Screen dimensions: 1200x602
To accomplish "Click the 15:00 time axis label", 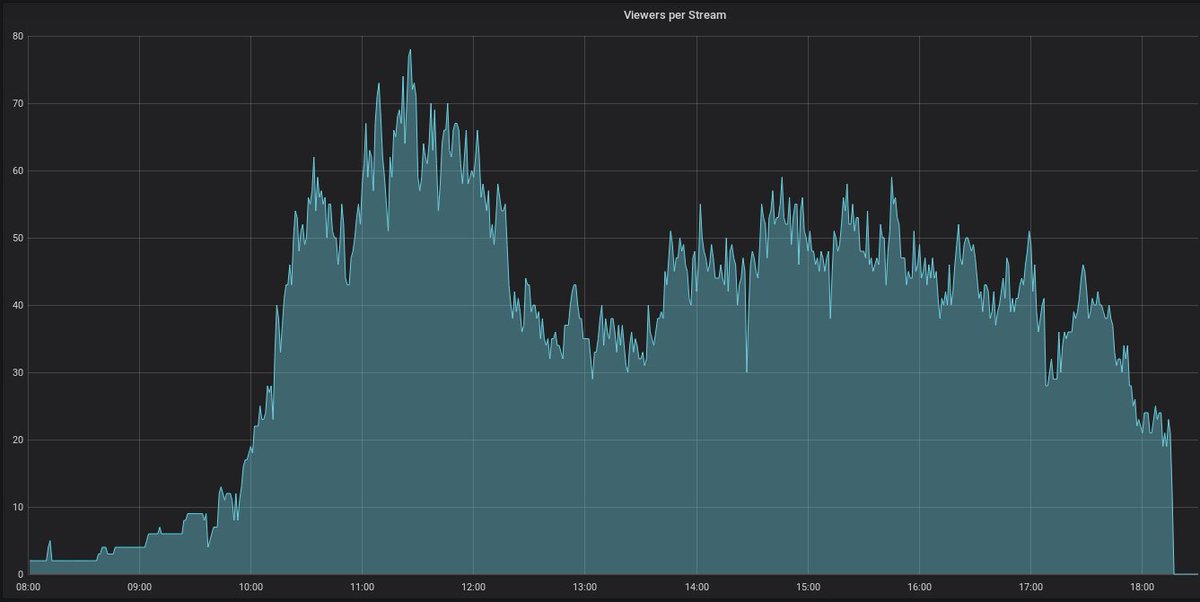I will tap(808, 587).
